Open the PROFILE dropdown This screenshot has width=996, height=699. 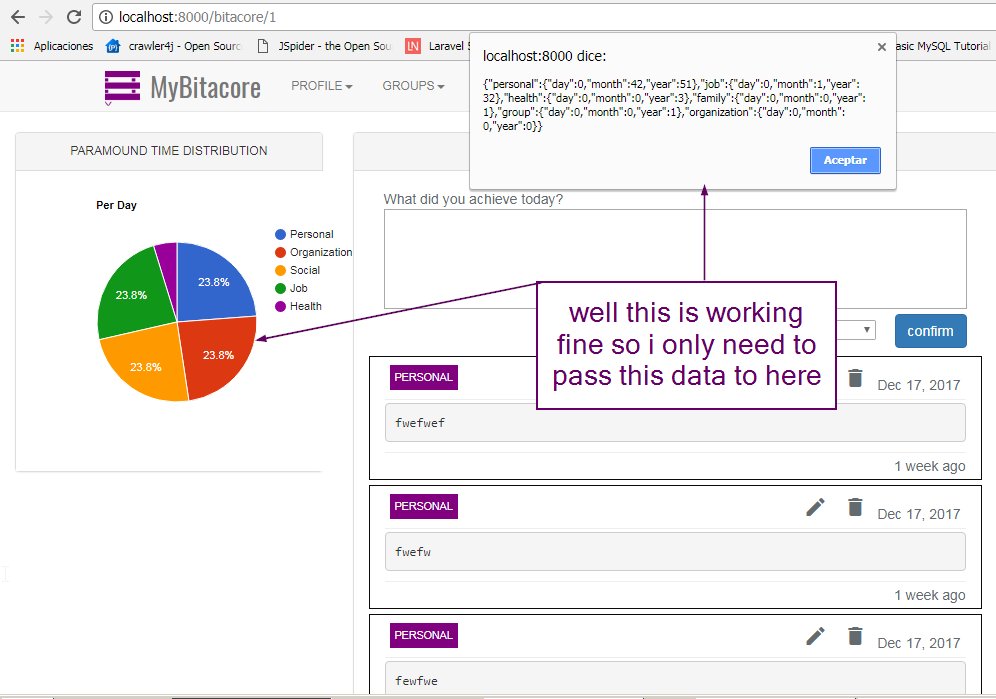click(321, 87)
